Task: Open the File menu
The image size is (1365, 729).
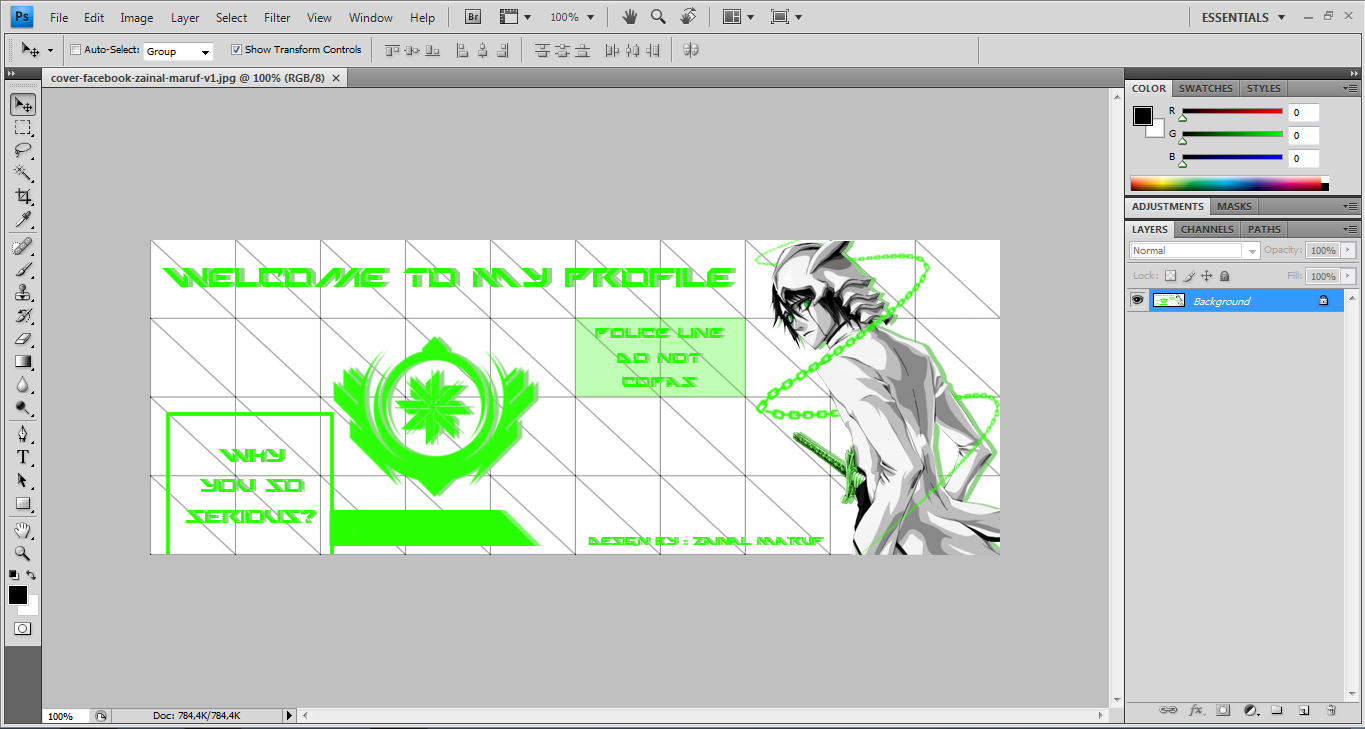Action: click(x=59, y=18)
